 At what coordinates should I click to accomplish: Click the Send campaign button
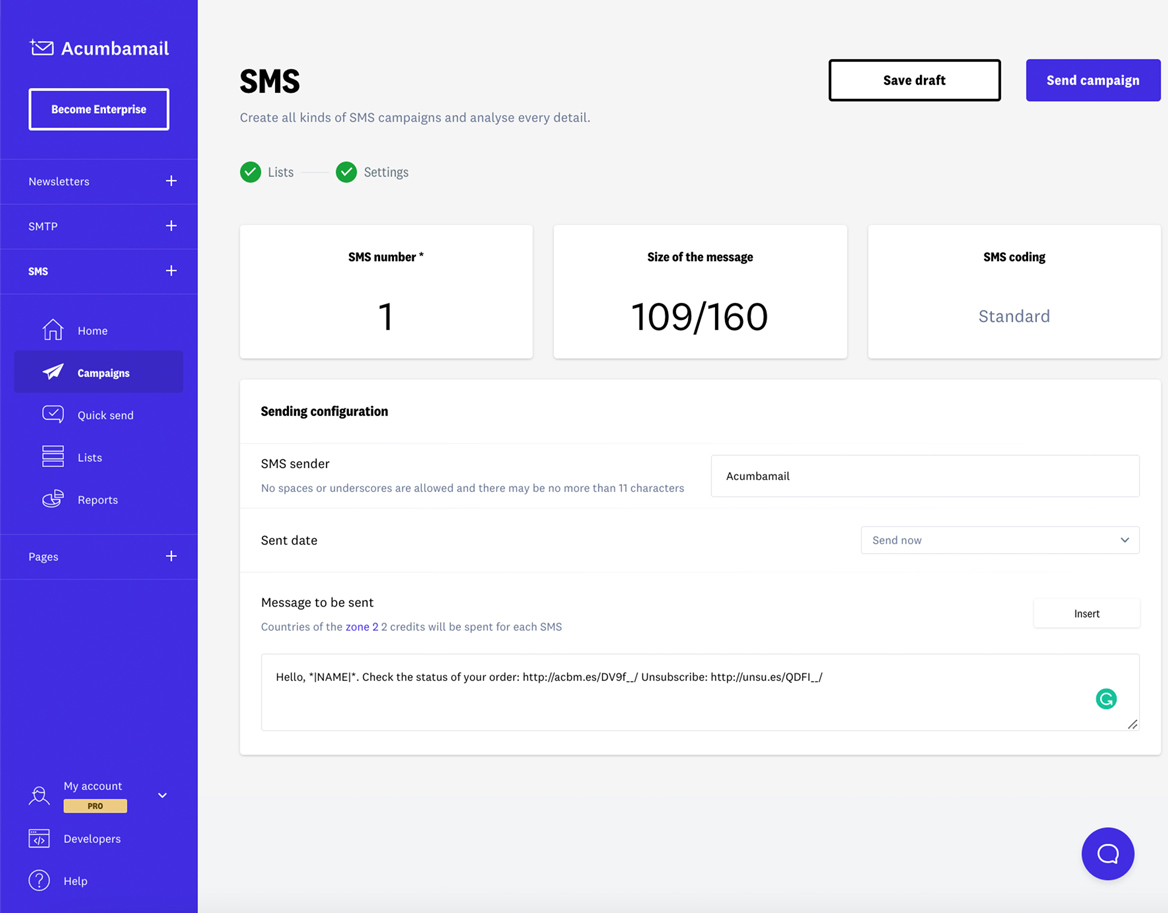(x=1093, y=80)
